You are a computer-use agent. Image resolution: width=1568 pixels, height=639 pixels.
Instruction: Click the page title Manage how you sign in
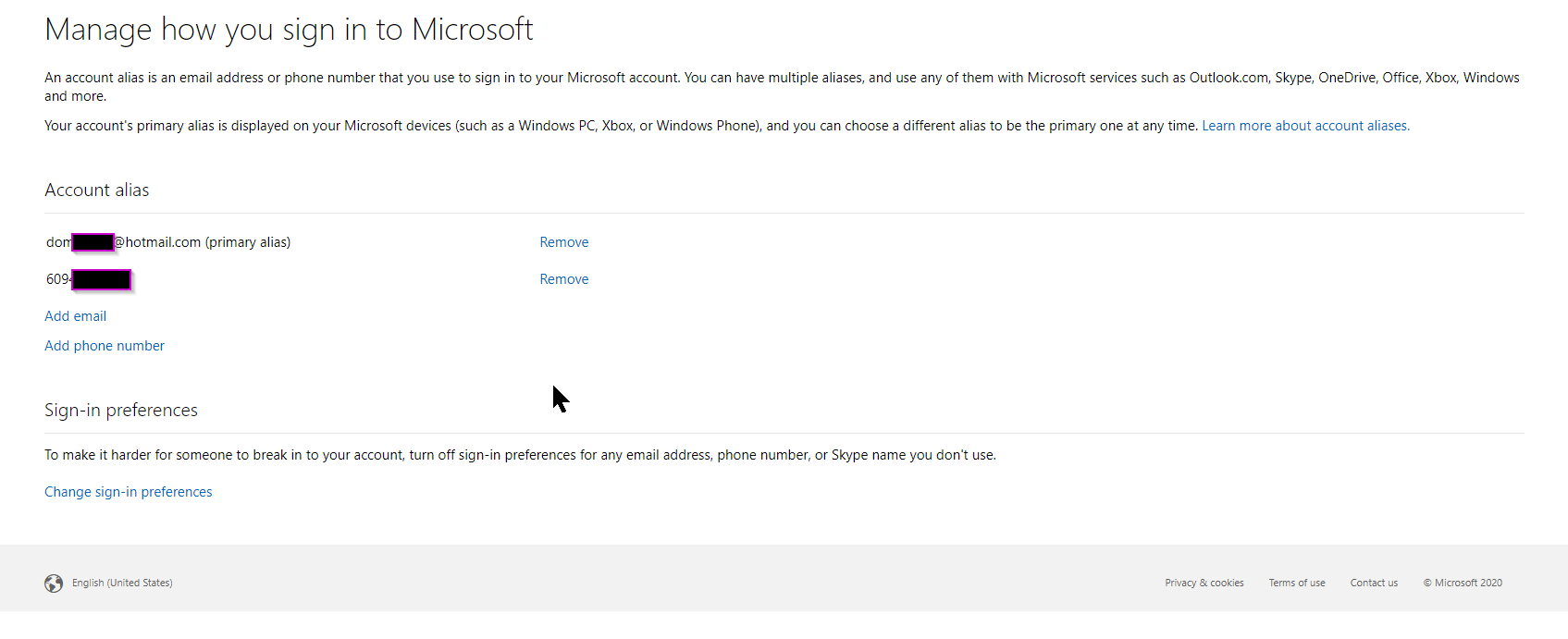(289, 30)
